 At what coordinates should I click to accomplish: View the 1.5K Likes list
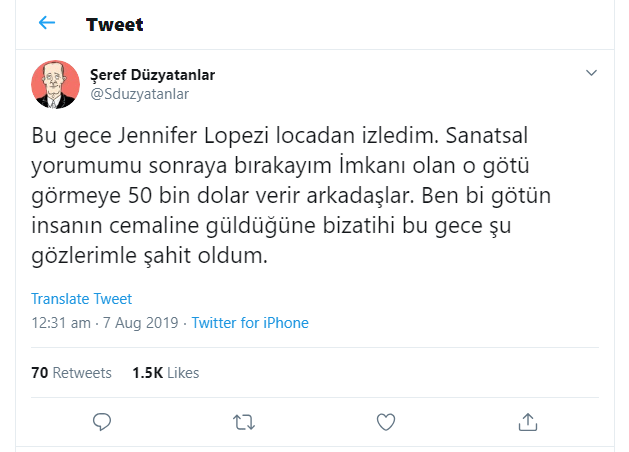pyautogui.click(x=165, y=373)
